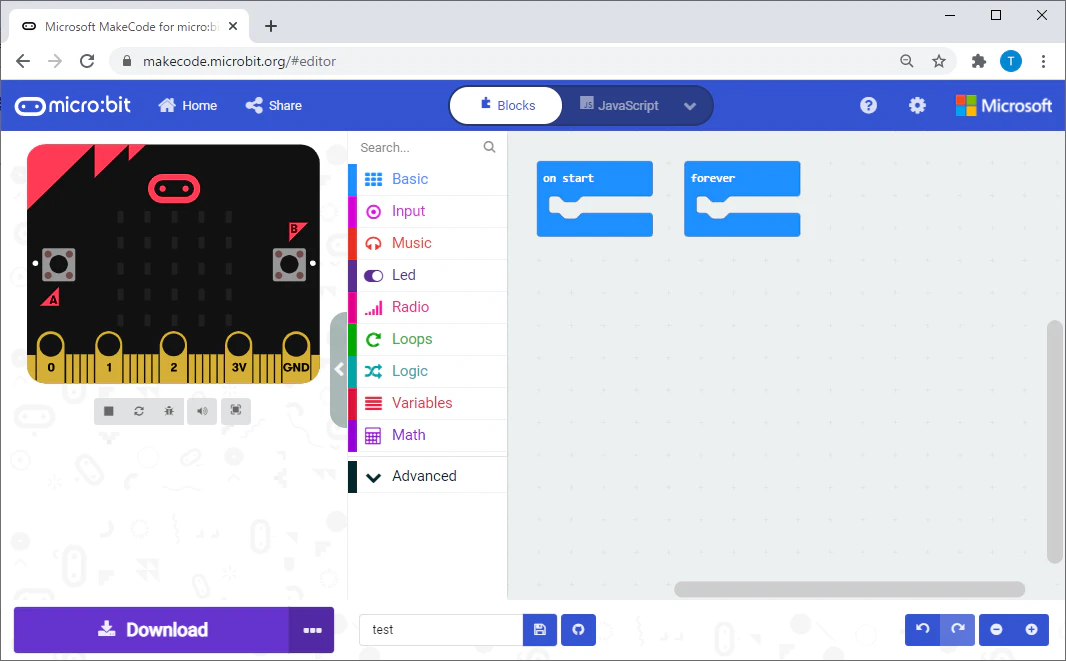Screen dimensions: 1066x661
Task: Redo the last action
Action: point(957,630)
